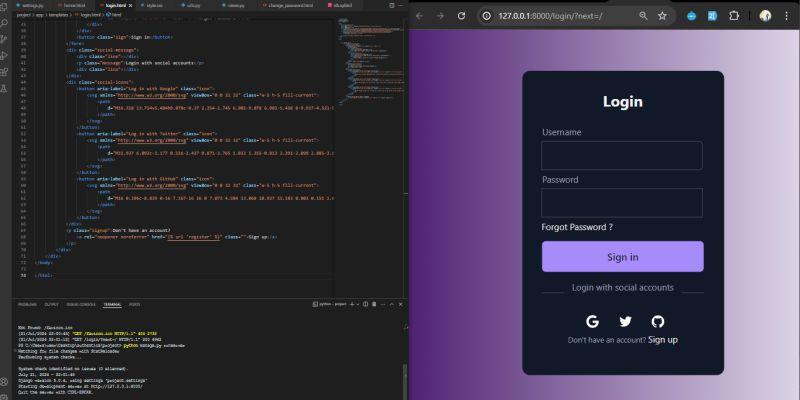Viewport: 800px width, 400px height.
Task: Open the Source Control view
Action: click(x=4, y=39)
